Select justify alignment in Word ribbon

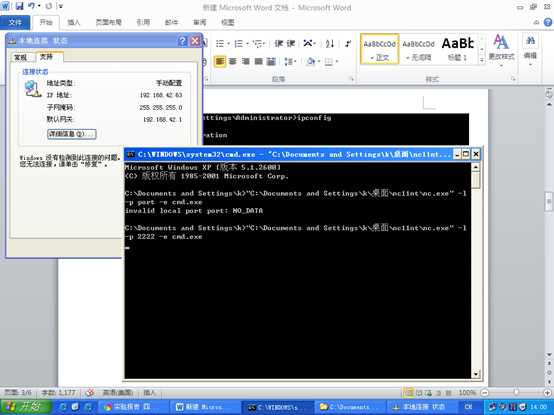259,62
